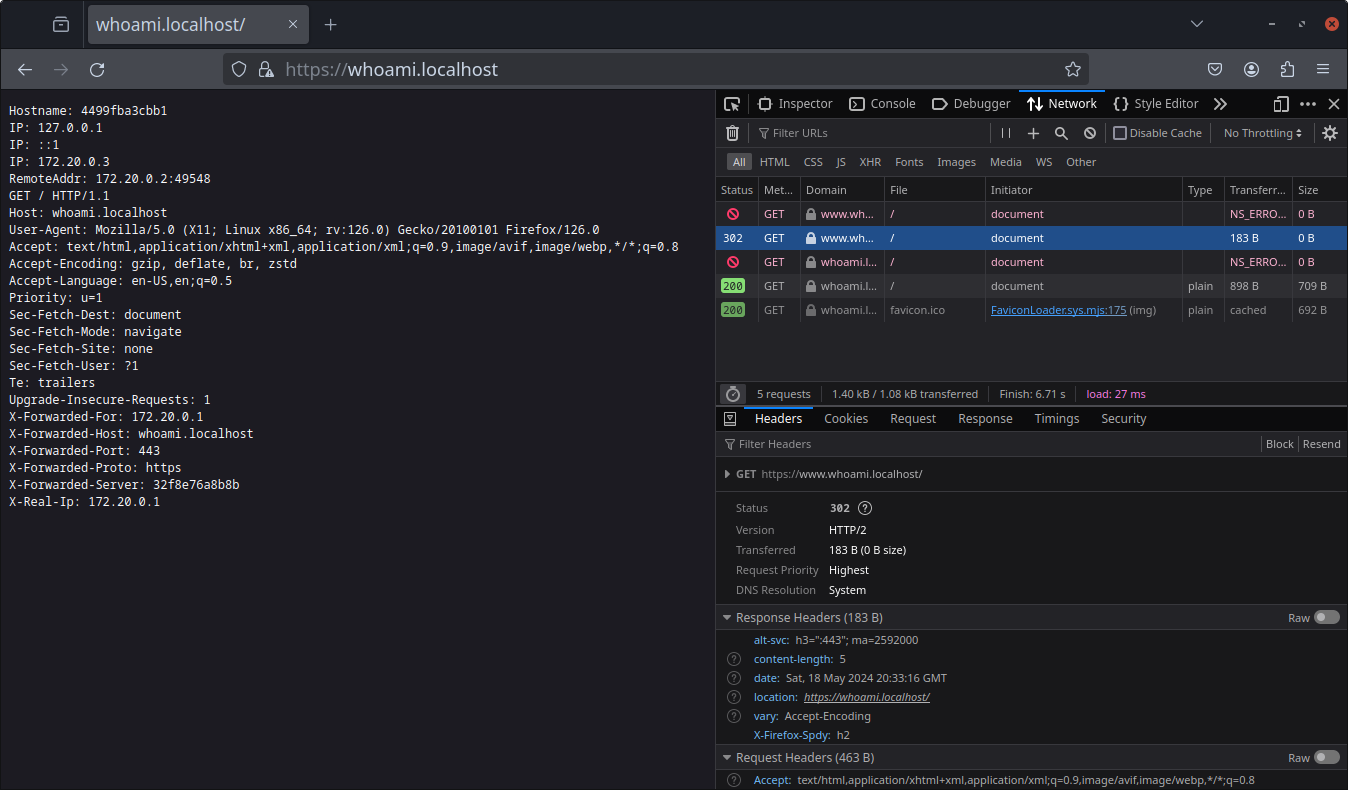View site security padlock information
1348x790 pixels.
pyautogui.click(x=265, y=69)
